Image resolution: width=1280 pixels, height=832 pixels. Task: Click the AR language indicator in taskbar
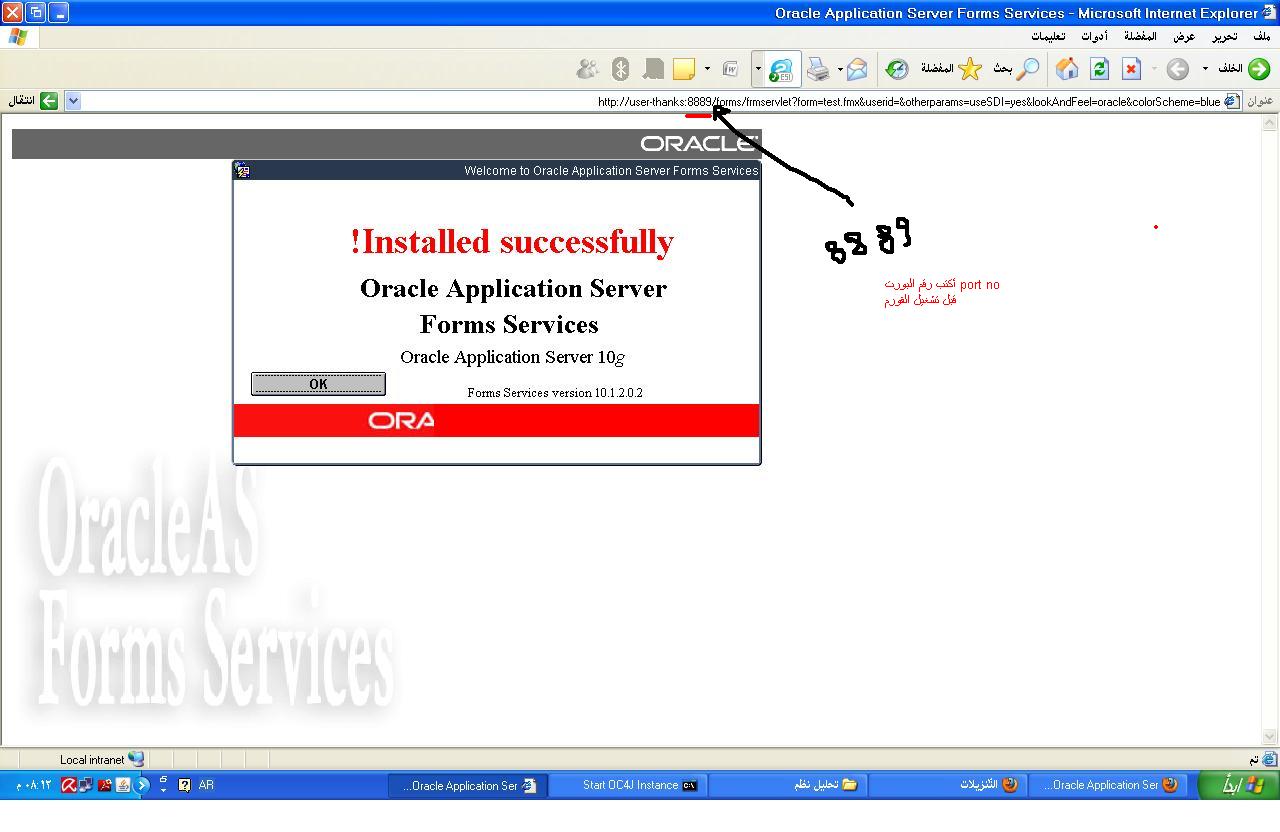coord(206,785)
